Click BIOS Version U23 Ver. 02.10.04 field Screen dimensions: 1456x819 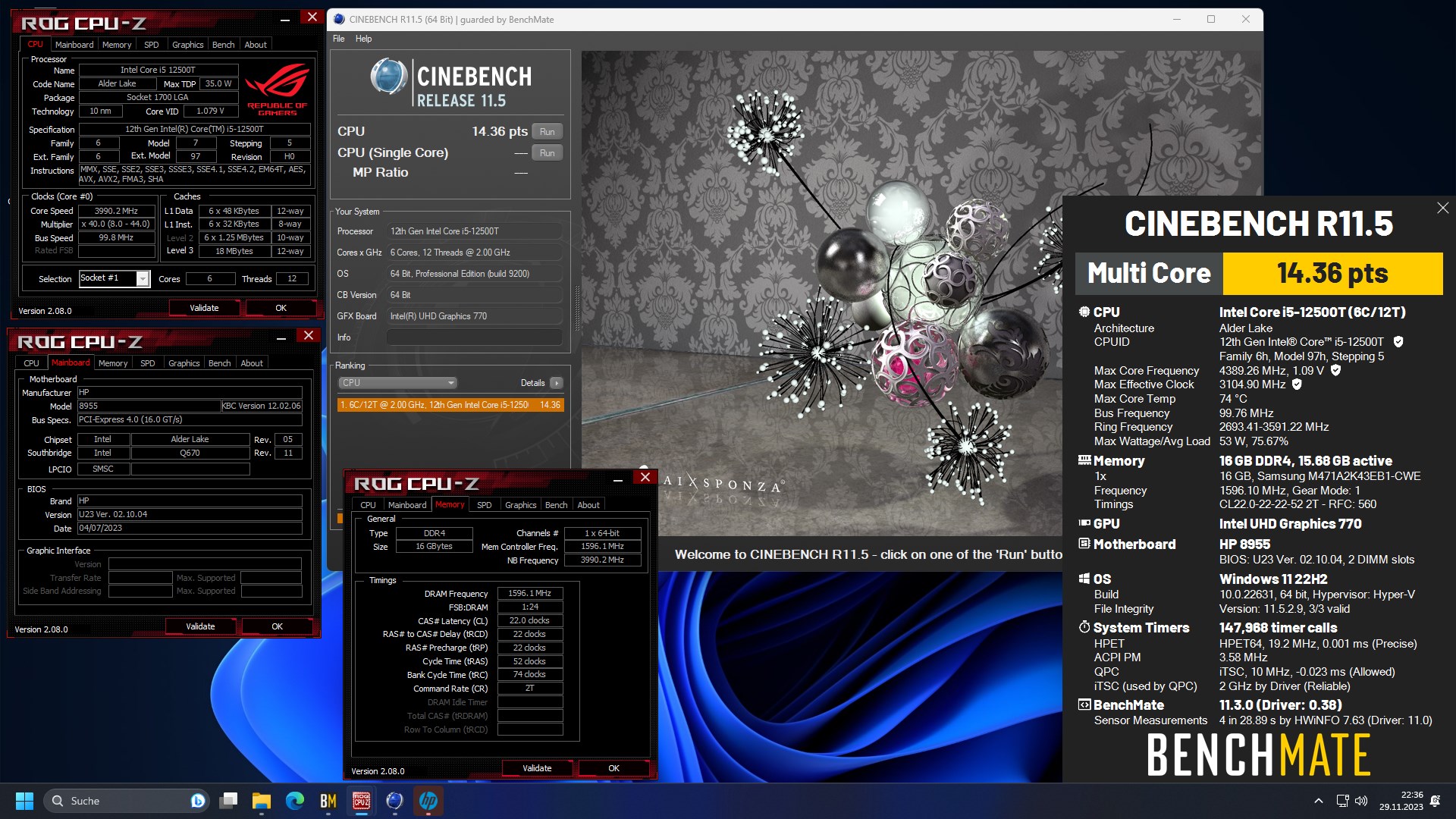pyautogui.click(x=190, y=514)
